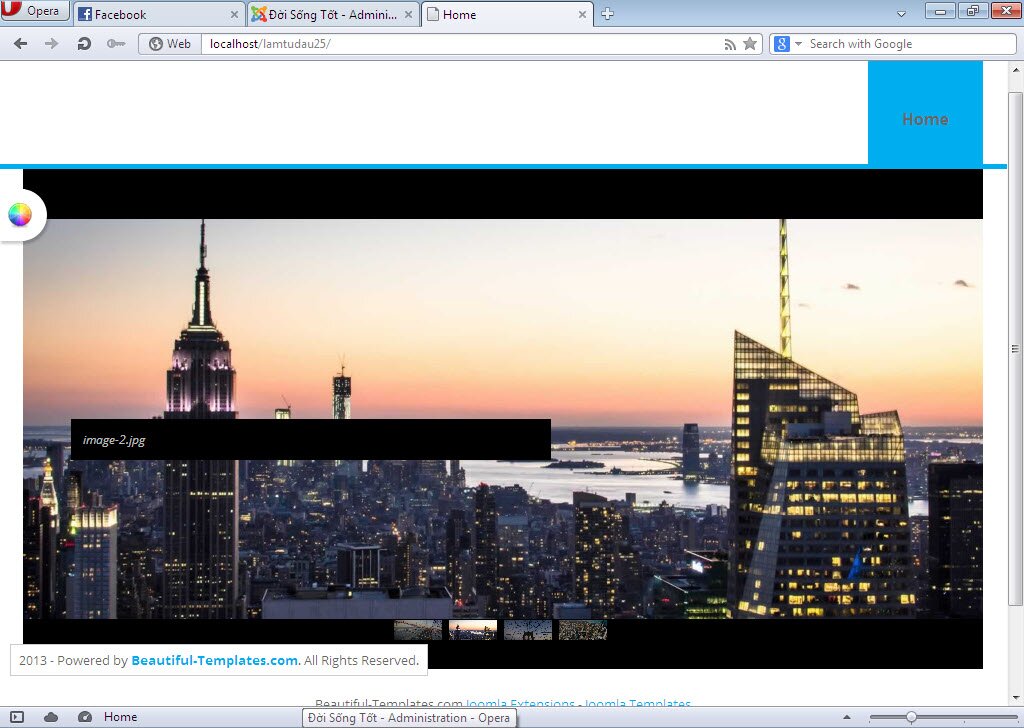1024x728 pixels.
Task: Reload the current page
Action: click(x=83, y=43)
